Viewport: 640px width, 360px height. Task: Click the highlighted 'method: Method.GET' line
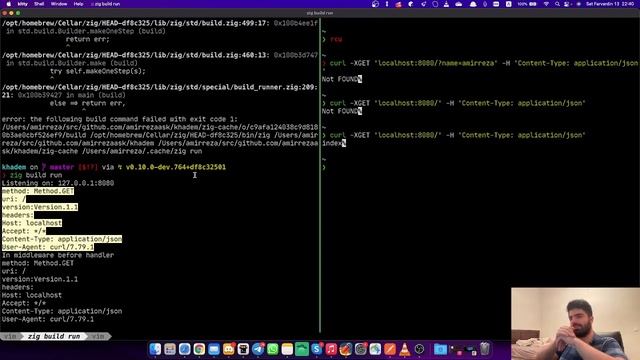pos(38,191)
